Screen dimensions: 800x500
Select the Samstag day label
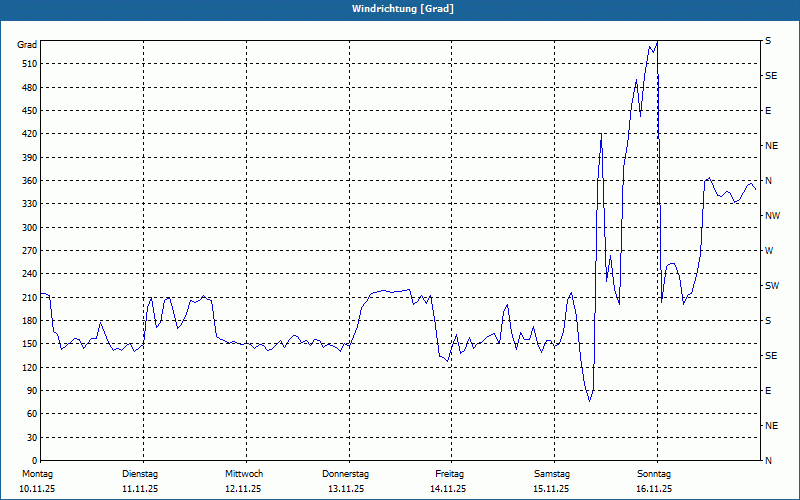[552, 474]
